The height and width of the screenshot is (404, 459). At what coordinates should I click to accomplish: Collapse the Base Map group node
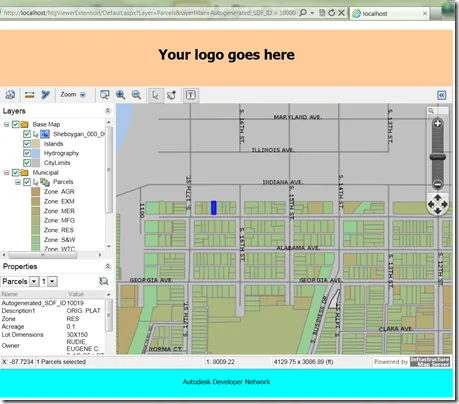[6, 124]
